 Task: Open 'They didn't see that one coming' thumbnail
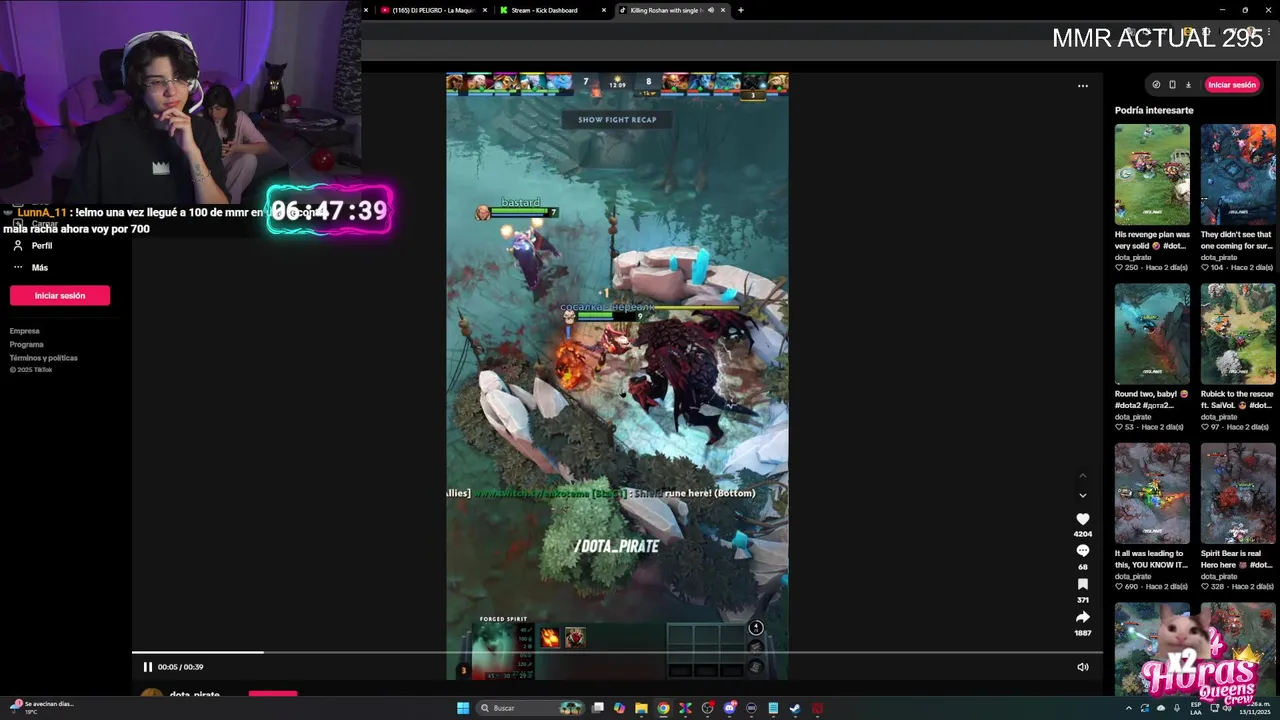[x=1238, y=174]
